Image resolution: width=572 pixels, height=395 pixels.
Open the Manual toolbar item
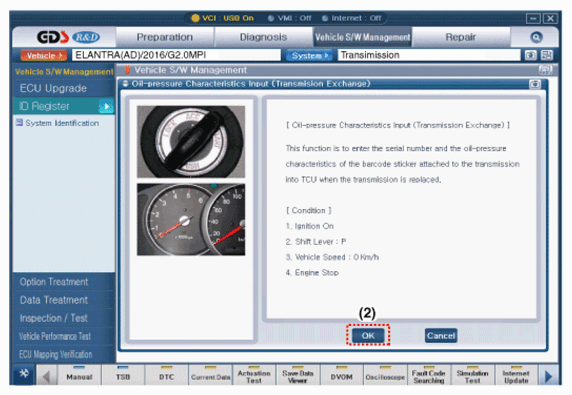point(79,375)
